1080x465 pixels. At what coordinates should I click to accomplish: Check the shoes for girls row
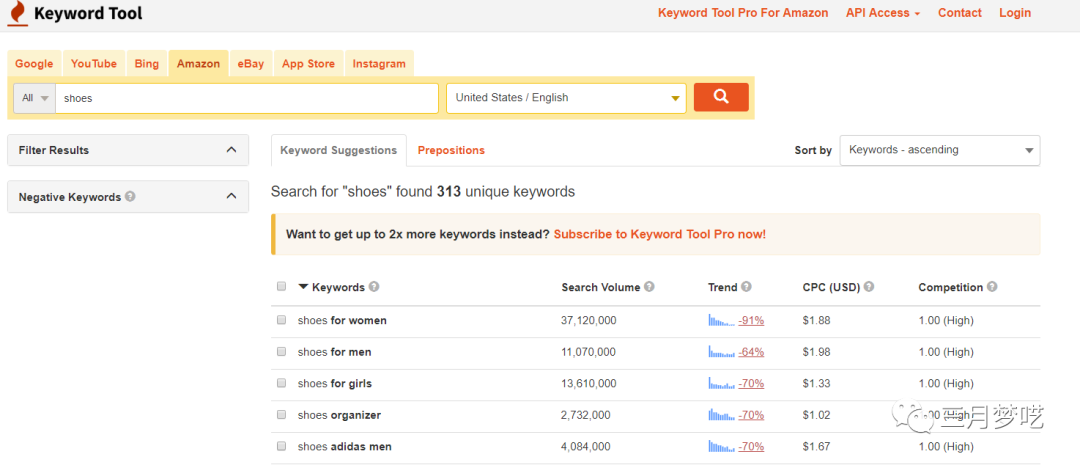[281, 383]
